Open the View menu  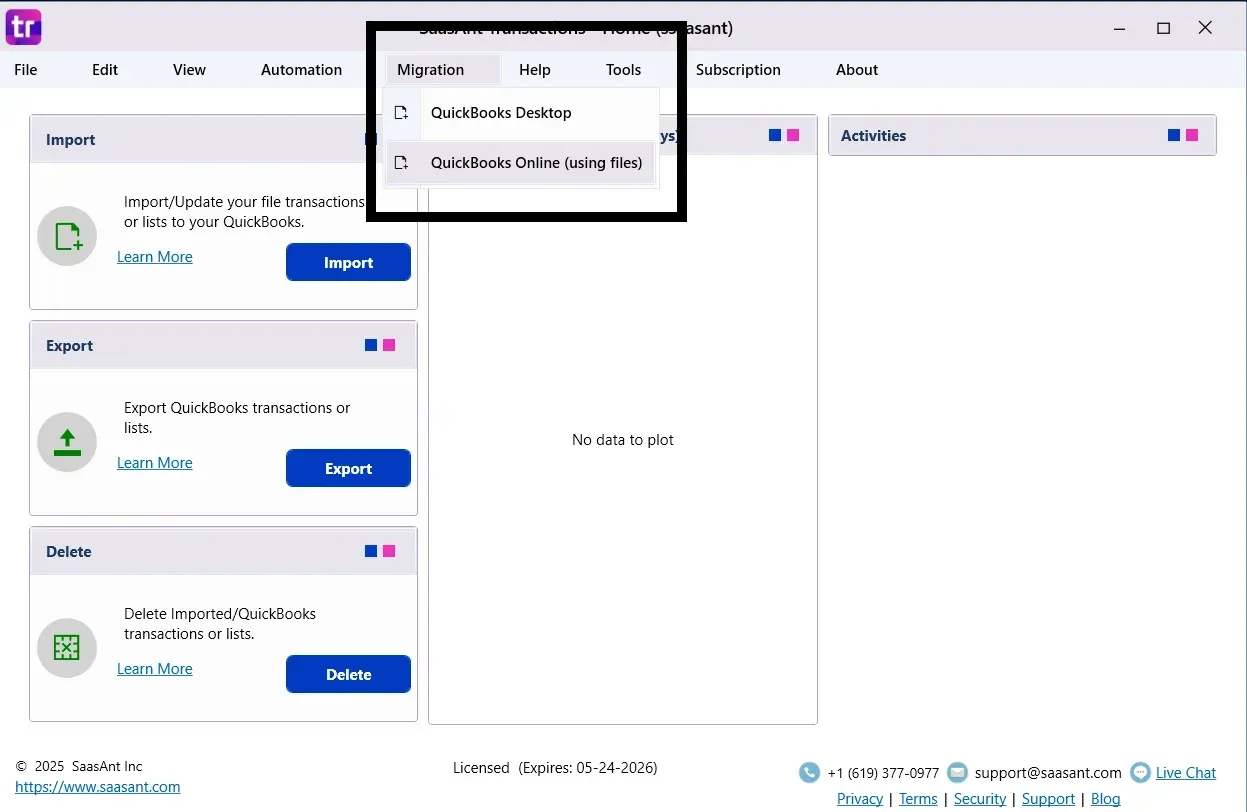click(189, 70)
